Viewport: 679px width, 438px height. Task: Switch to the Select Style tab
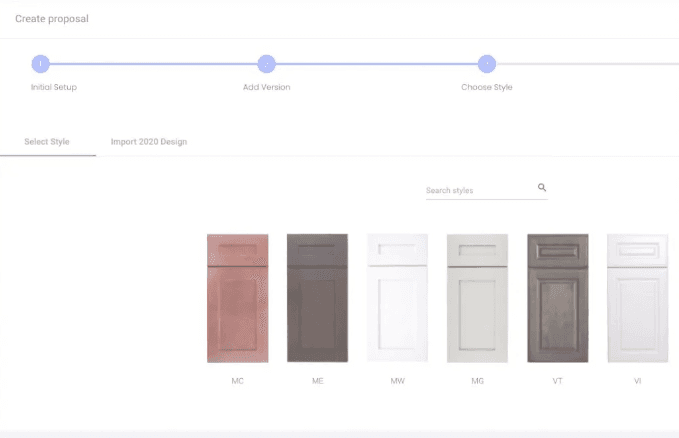(x=47, y=142)
